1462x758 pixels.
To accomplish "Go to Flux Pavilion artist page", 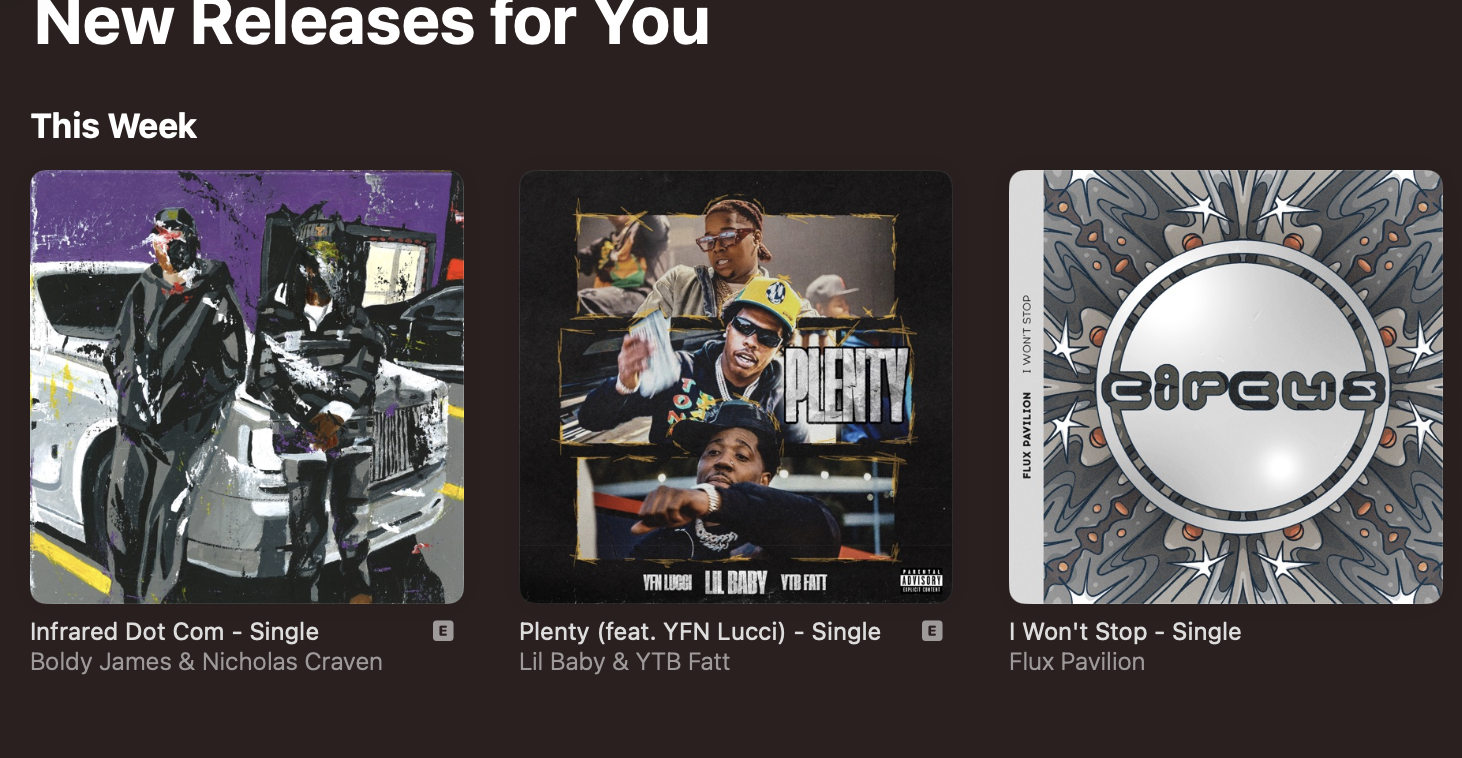I will click(x=1077, y=662).
